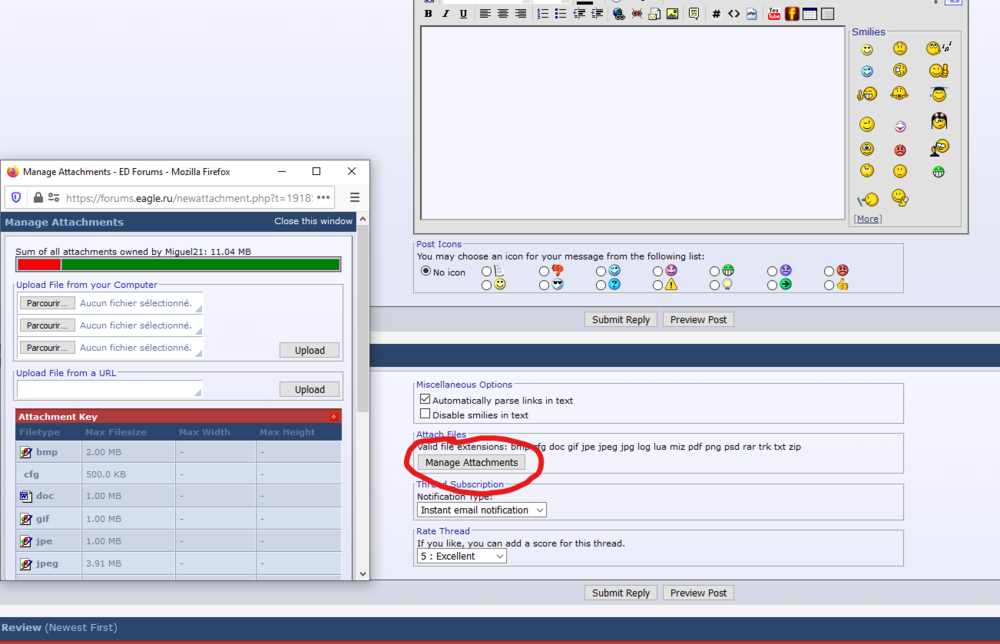Click the tracking protection shield icon
The height and width of the screenshot is (644, 1000).
(17, 198)
